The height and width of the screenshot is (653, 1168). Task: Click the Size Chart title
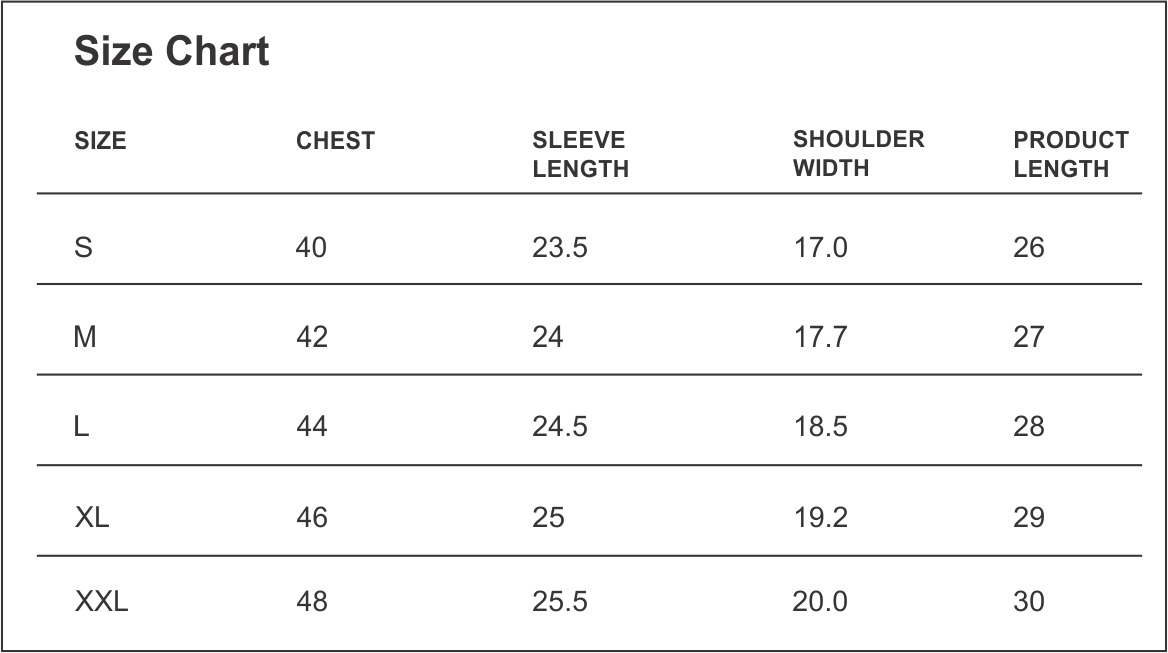(x=171, y=51)
